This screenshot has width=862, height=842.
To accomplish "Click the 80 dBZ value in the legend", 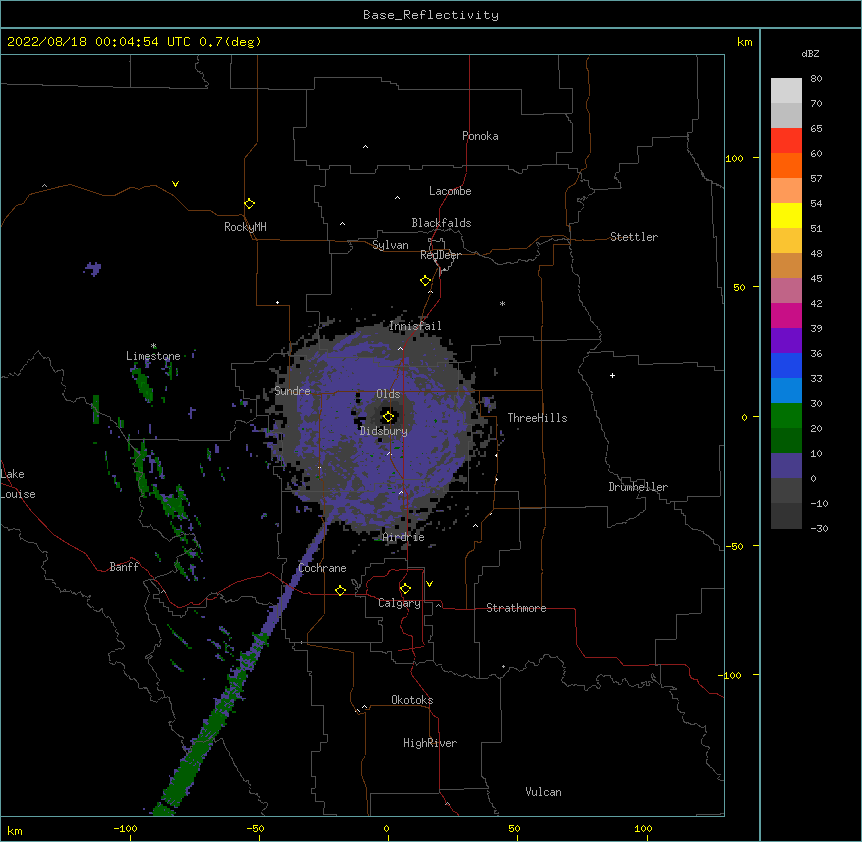I will [x=816, y=79].
